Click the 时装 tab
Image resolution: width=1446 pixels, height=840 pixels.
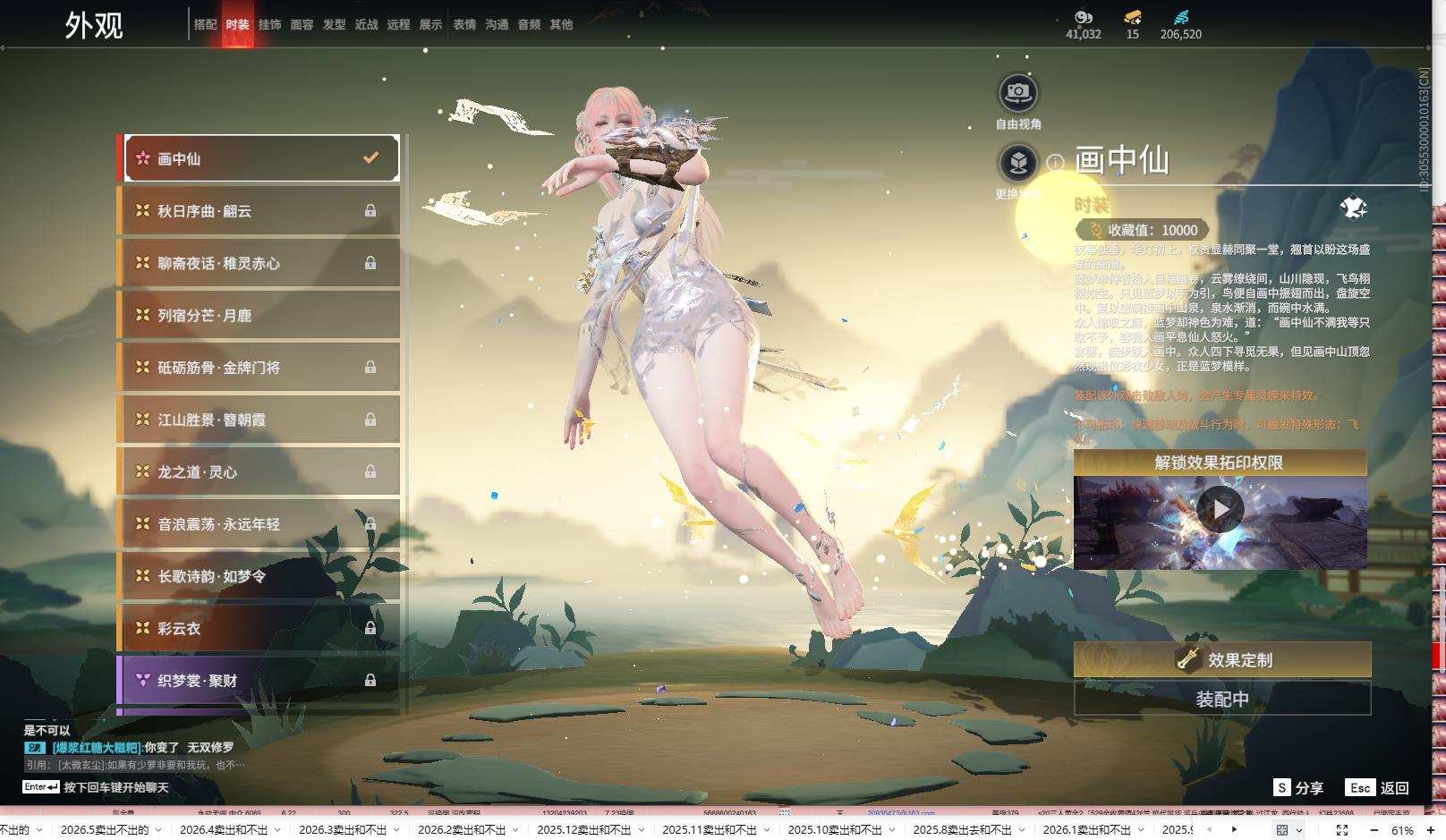click(x=237, y=24)
